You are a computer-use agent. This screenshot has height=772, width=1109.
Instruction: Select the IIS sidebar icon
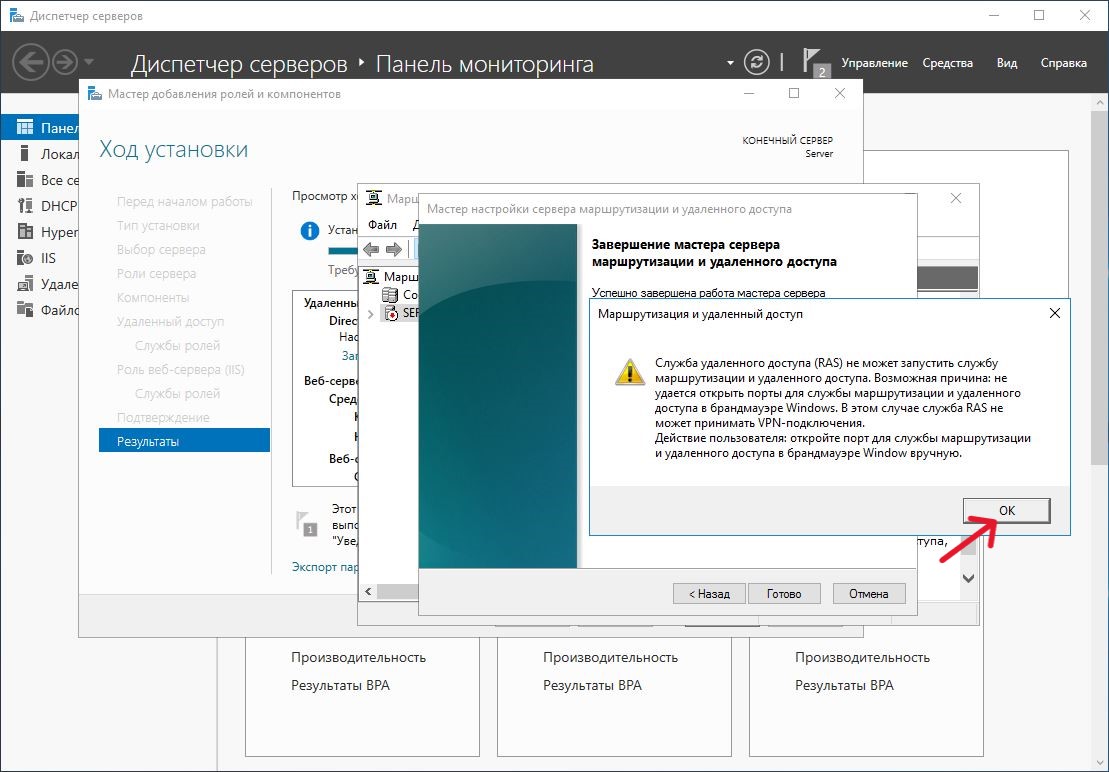(x=24, y=258)
